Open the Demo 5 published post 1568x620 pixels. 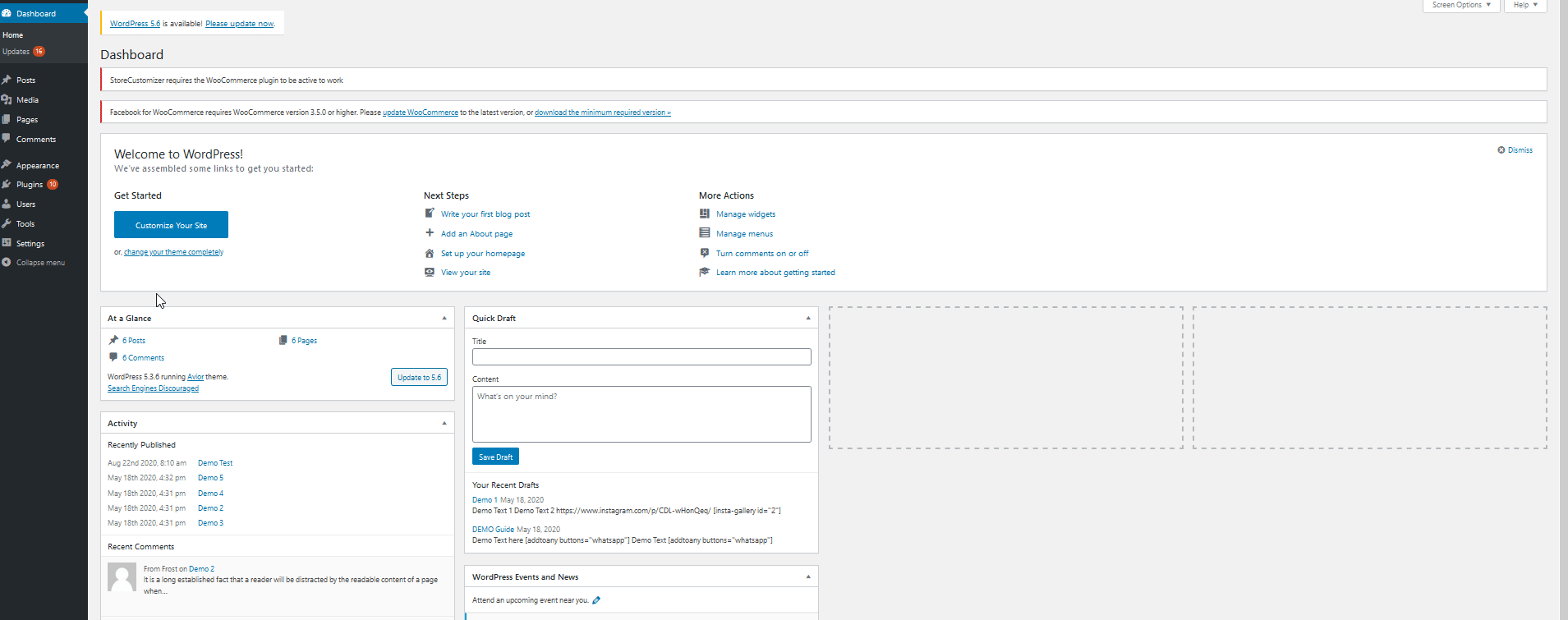click(210, 478)
